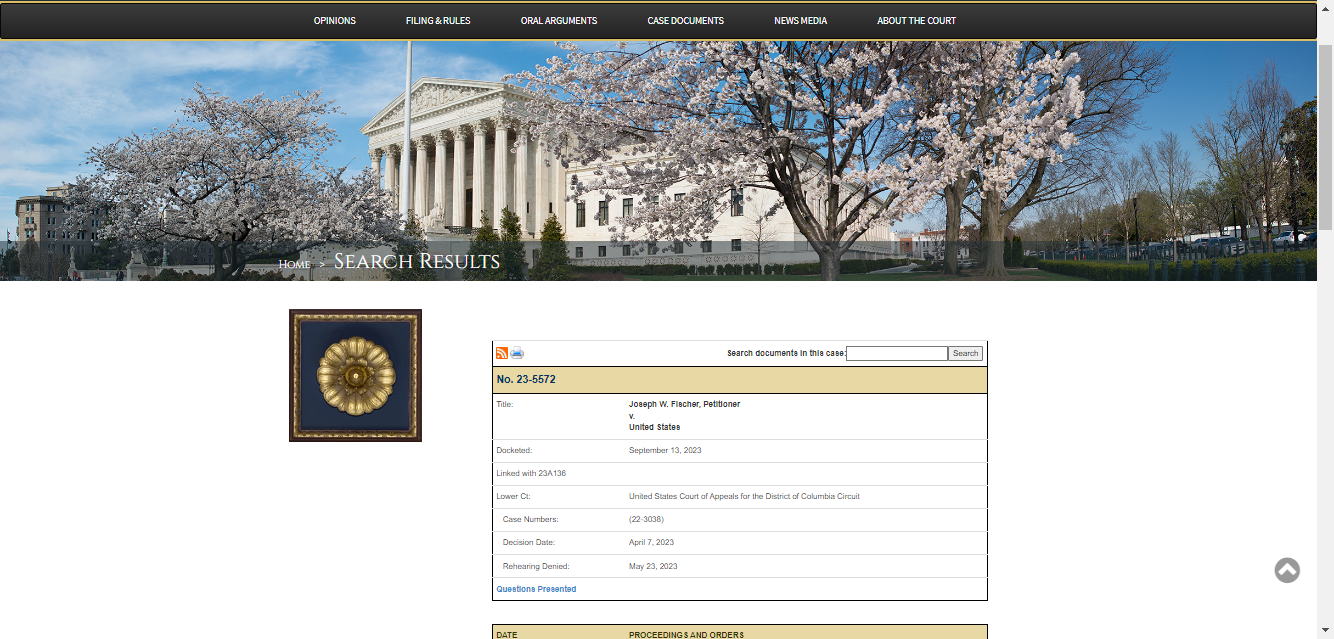Select the docketed date September 13, 2023
The height and width of the screenshot is (639, 1334).
click(x=665, y=450)
